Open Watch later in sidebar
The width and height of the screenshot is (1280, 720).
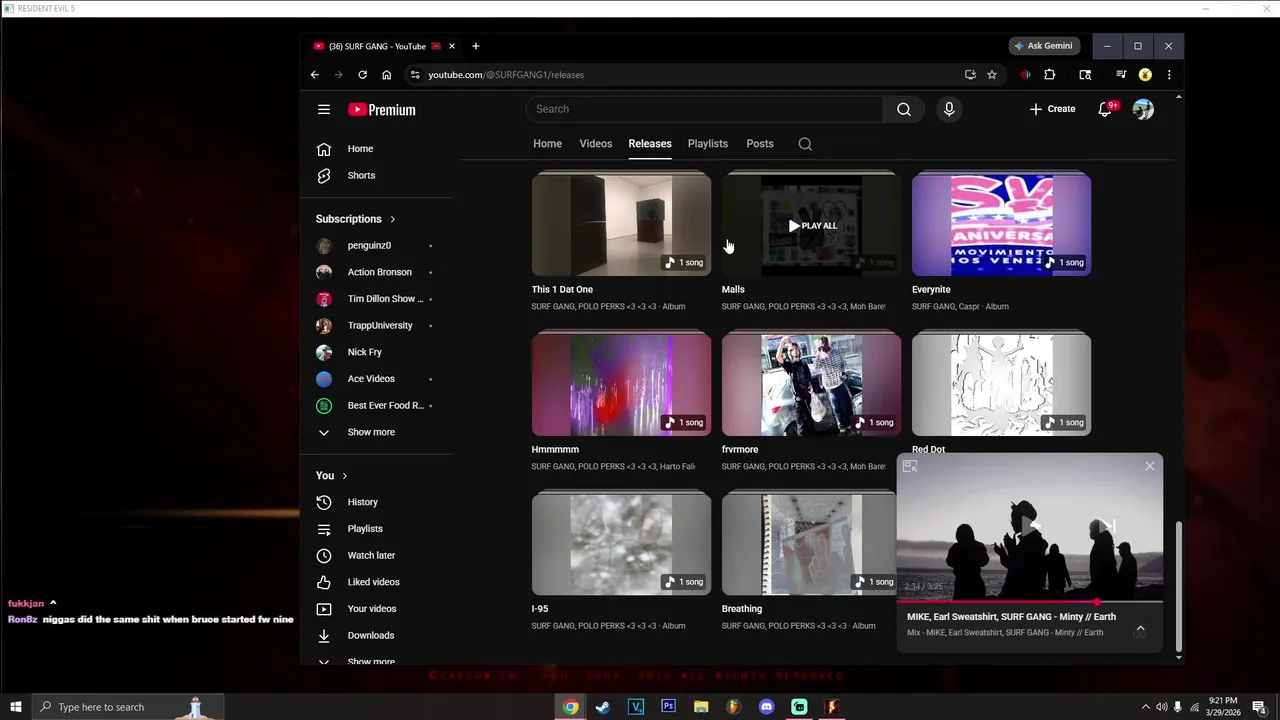point(378,556)
